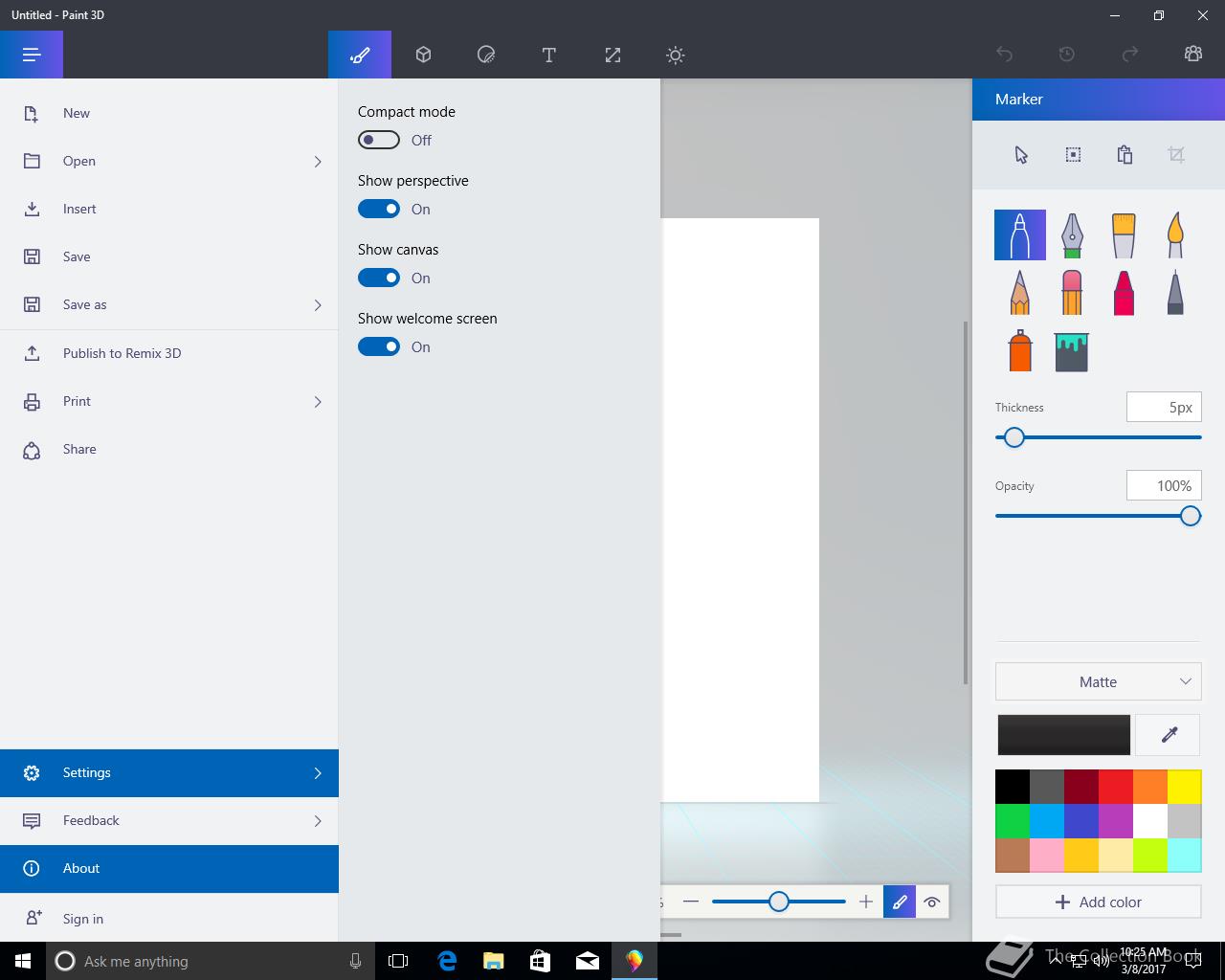
Task: Open the Text tool tab
Action: (549, 55)
